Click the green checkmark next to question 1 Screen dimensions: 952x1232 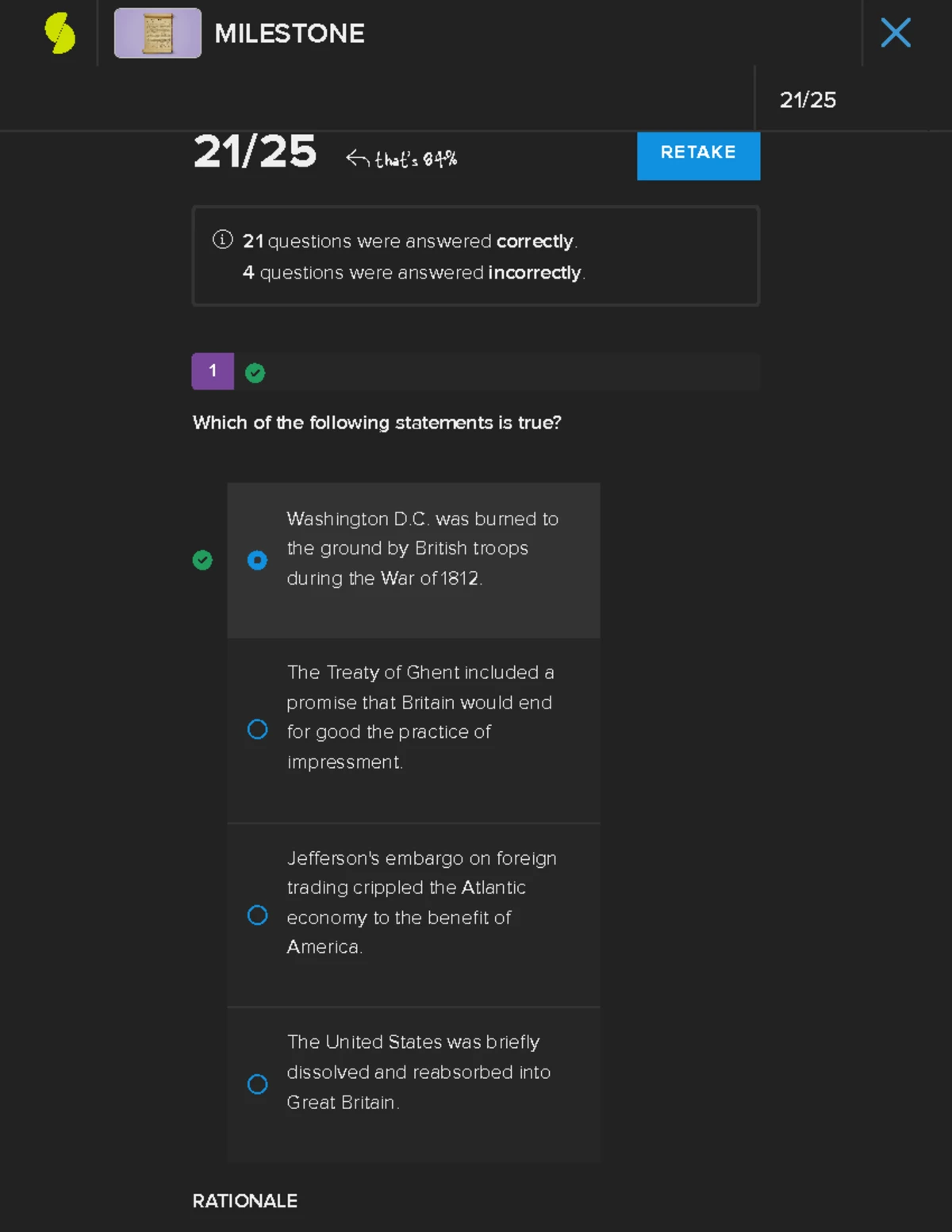tap(255, 371)
